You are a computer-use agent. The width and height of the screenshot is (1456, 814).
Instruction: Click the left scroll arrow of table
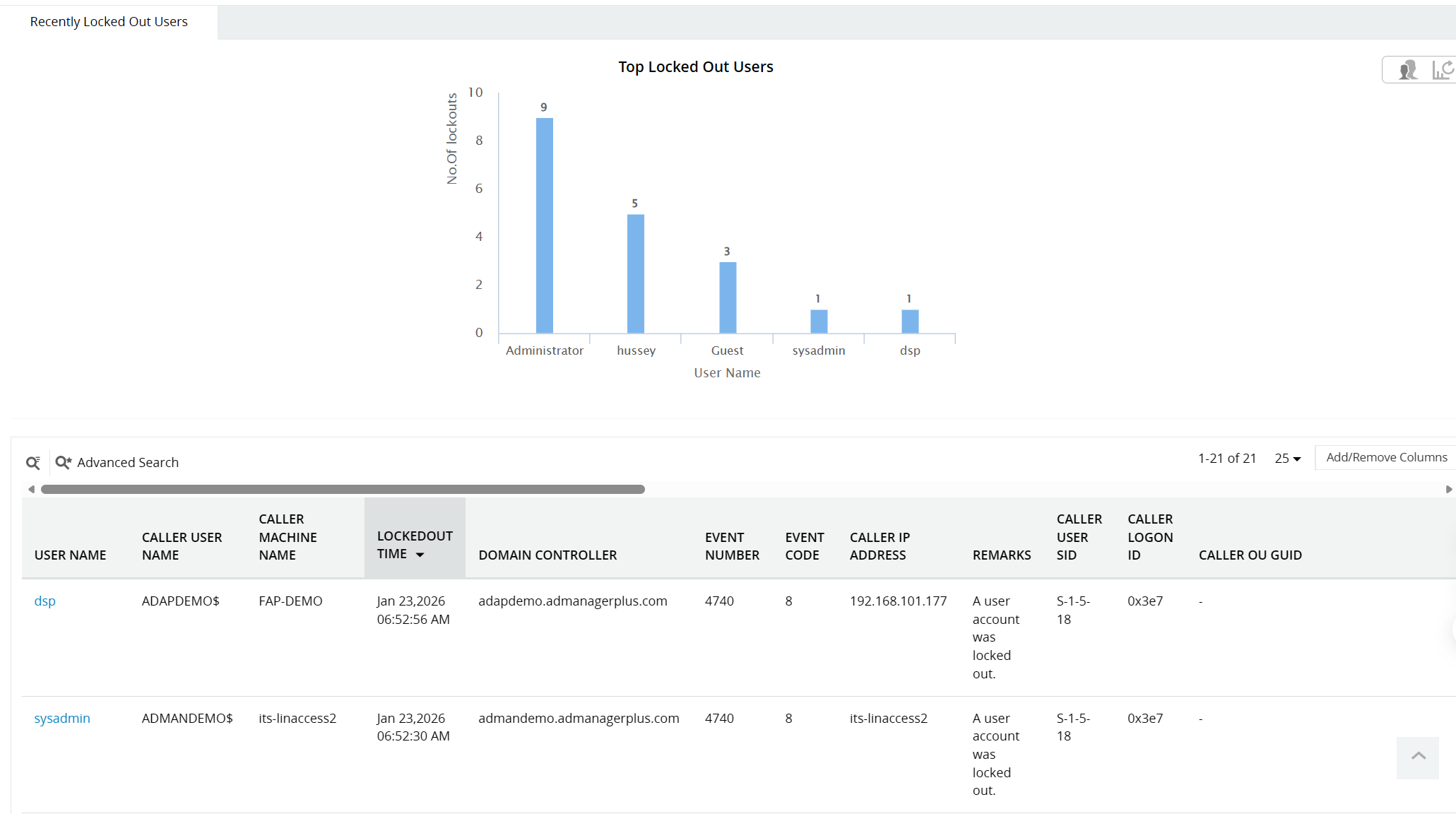(31, 489)
